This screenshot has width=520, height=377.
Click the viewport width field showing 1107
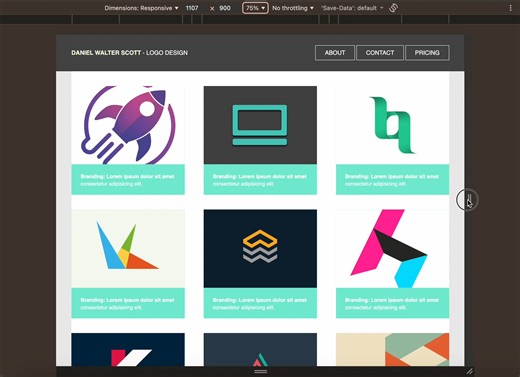[192, 8]
